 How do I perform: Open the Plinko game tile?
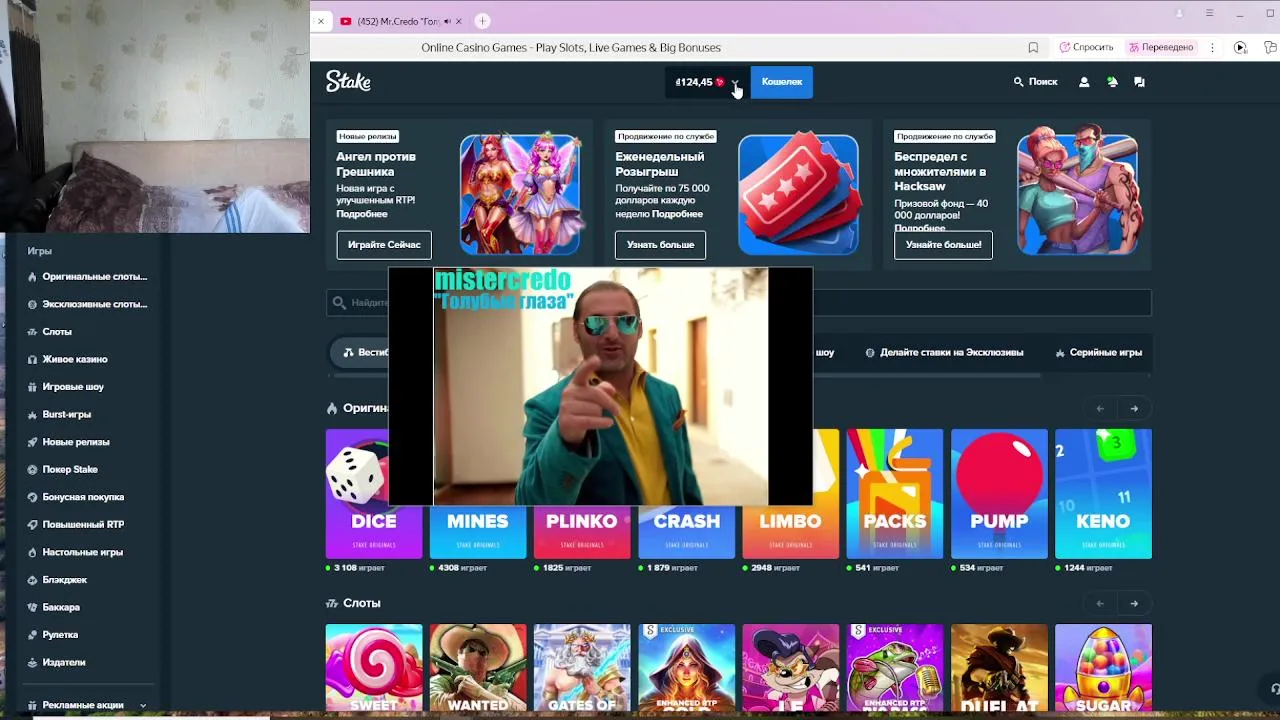point(582,532)
